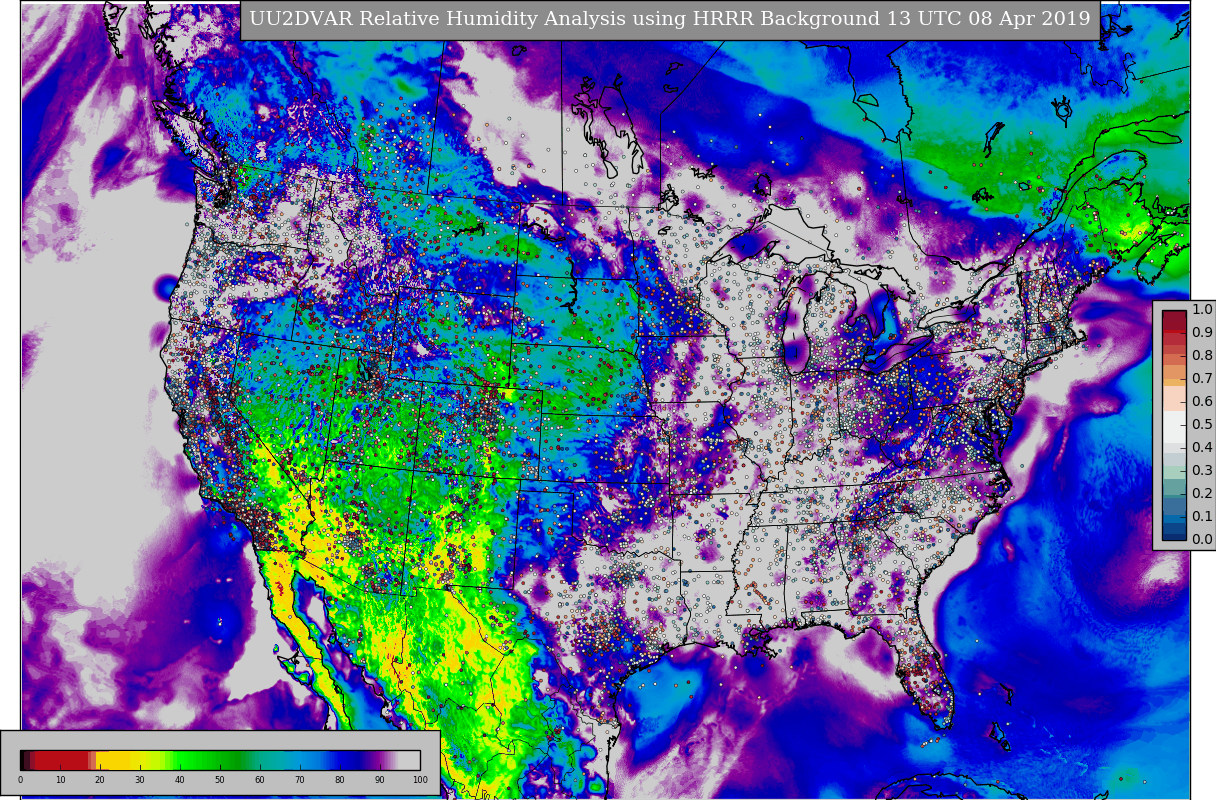Viewport: 1216px width, 800px height.
Task: Click the '0.5' label on right legend
Action: tap(1202, 425)
